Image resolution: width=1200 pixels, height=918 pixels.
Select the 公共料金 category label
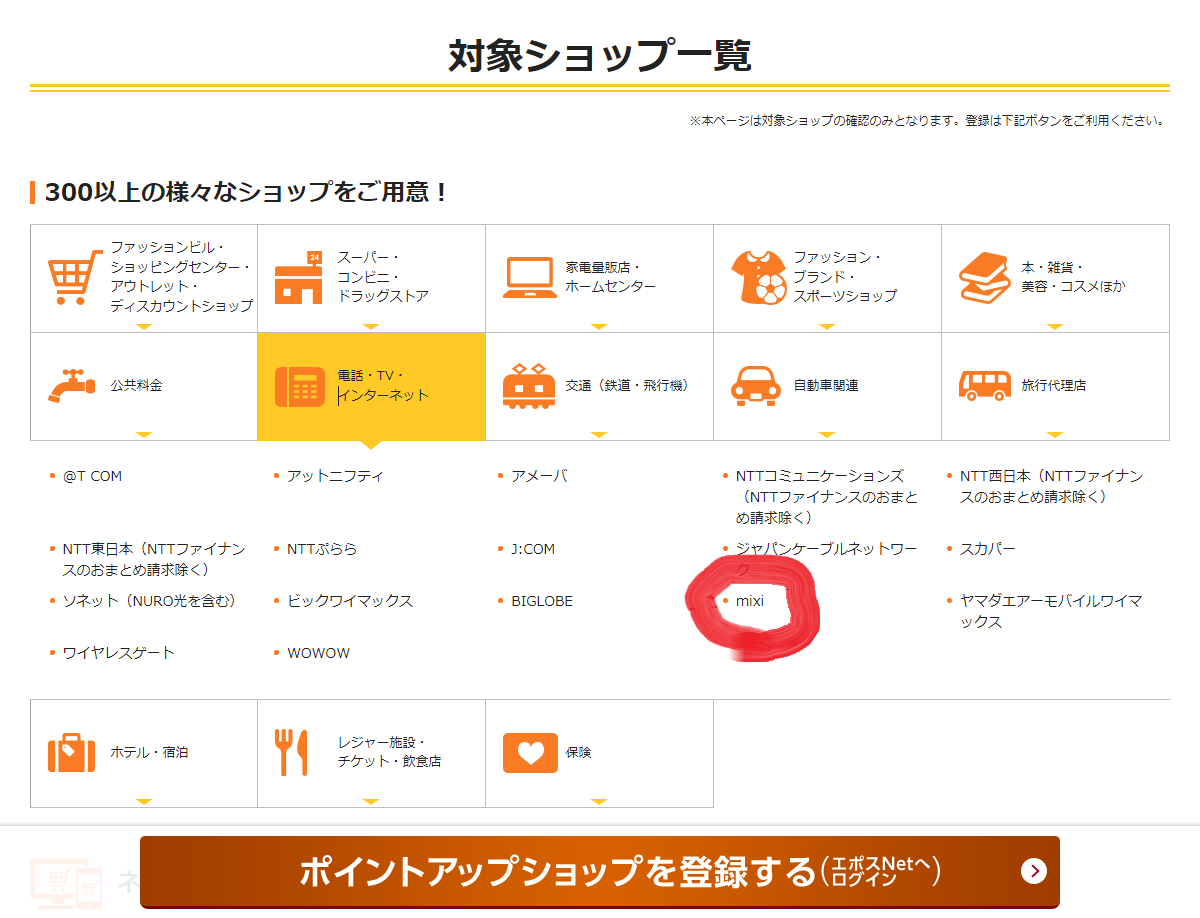(x=136, y=385)
